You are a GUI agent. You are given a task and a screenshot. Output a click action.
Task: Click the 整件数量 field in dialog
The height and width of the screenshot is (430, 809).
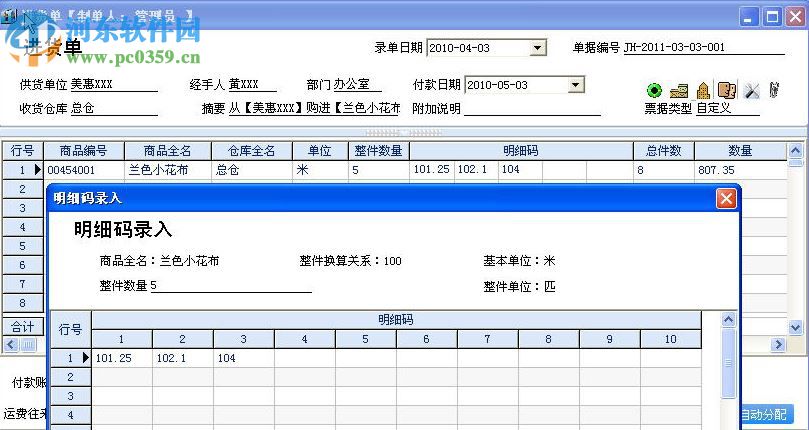231,285
